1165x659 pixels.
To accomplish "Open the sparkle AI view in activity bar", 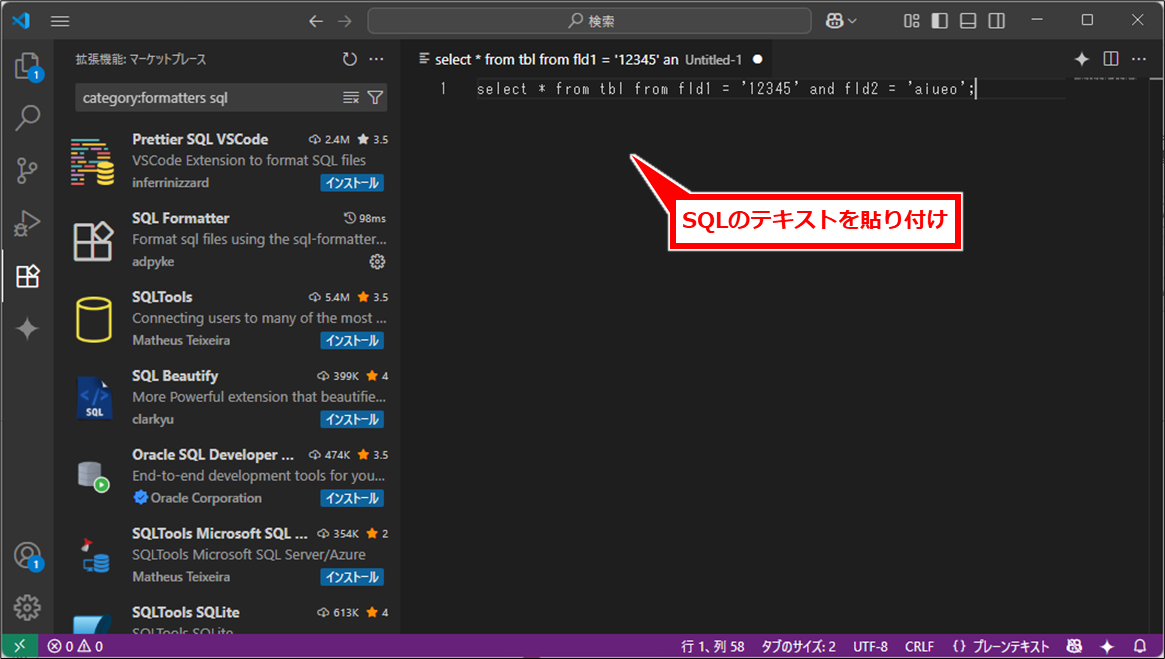I will coord(27,328).
